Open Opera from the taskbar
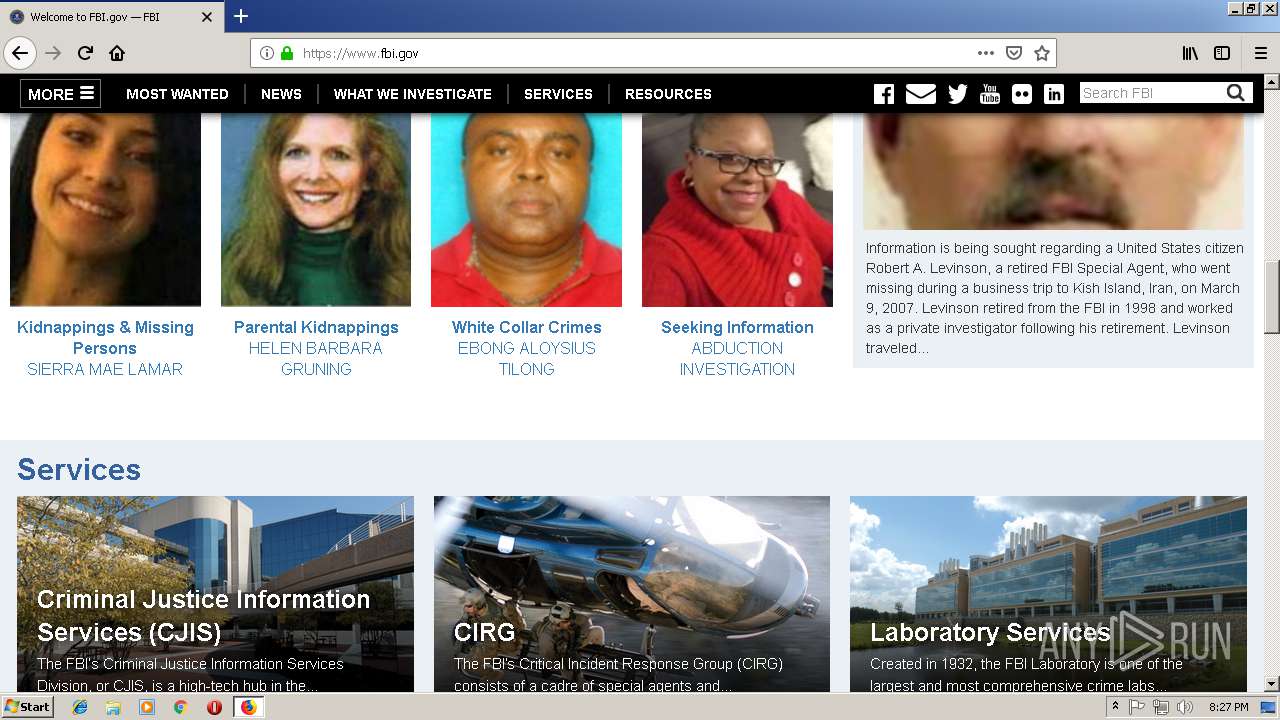This screenshot has height=720, width=1280. [x=214, y=707]
